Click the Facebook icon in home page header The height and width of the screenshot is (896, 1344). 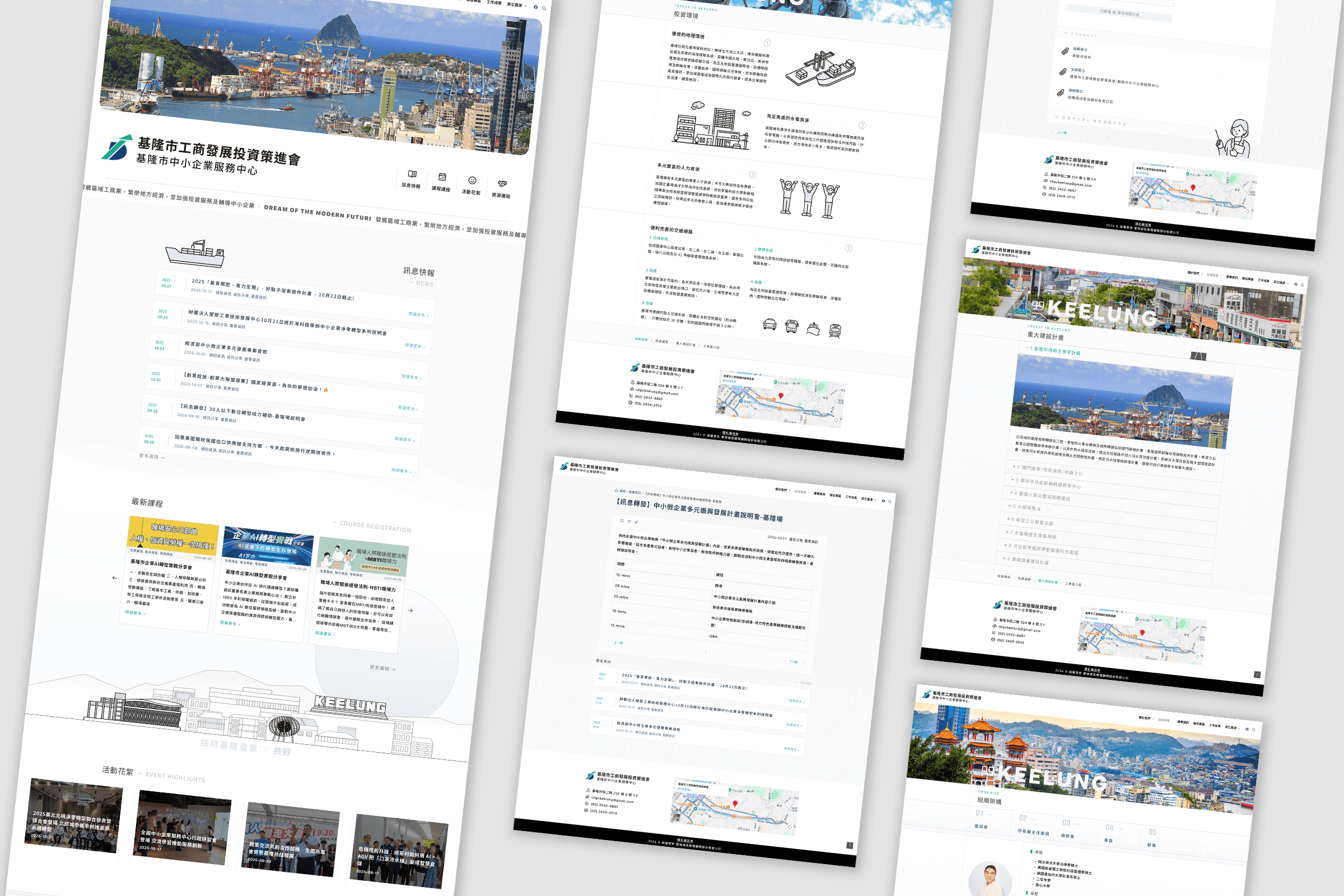click(x=535, y=7)
